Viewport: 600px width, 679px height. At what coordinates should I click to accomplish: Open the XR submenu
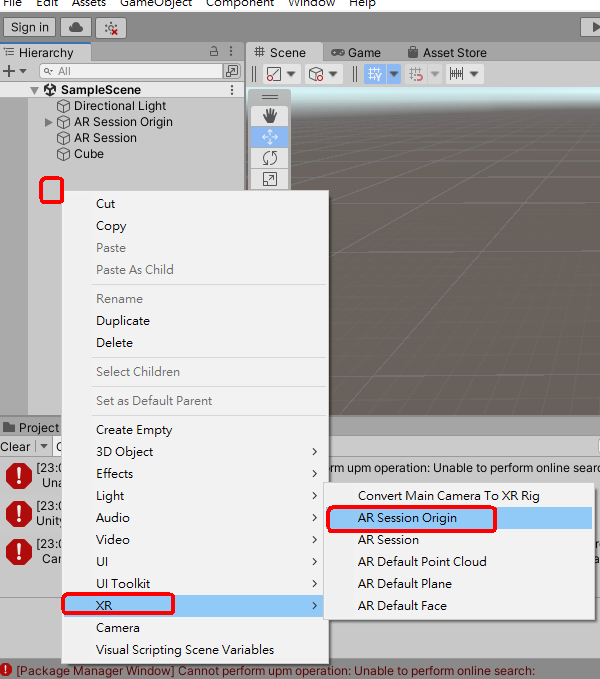[x=195, y=606]
